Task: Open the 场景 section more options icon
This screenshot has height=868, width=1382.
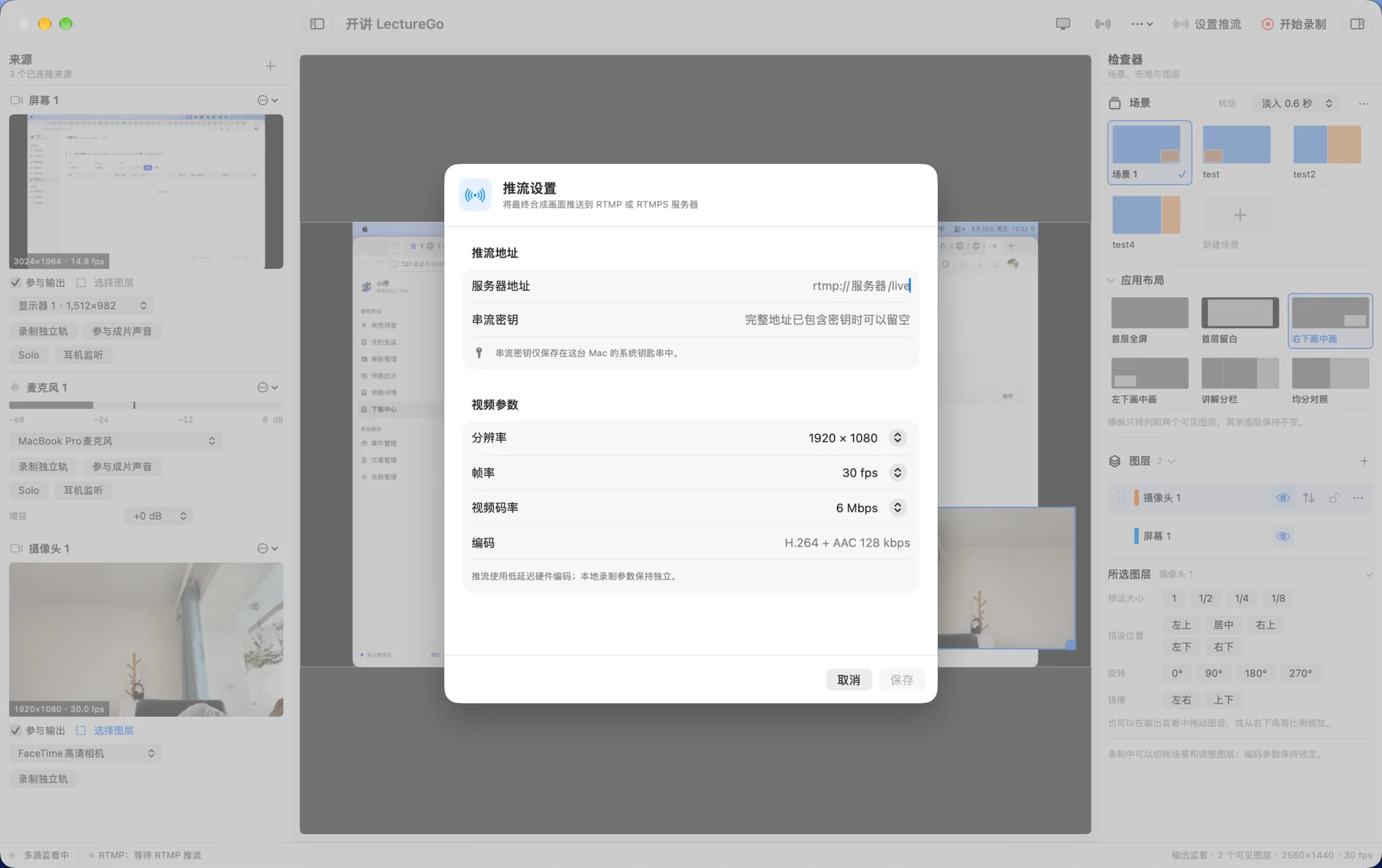Action: tap(1363, 104)
